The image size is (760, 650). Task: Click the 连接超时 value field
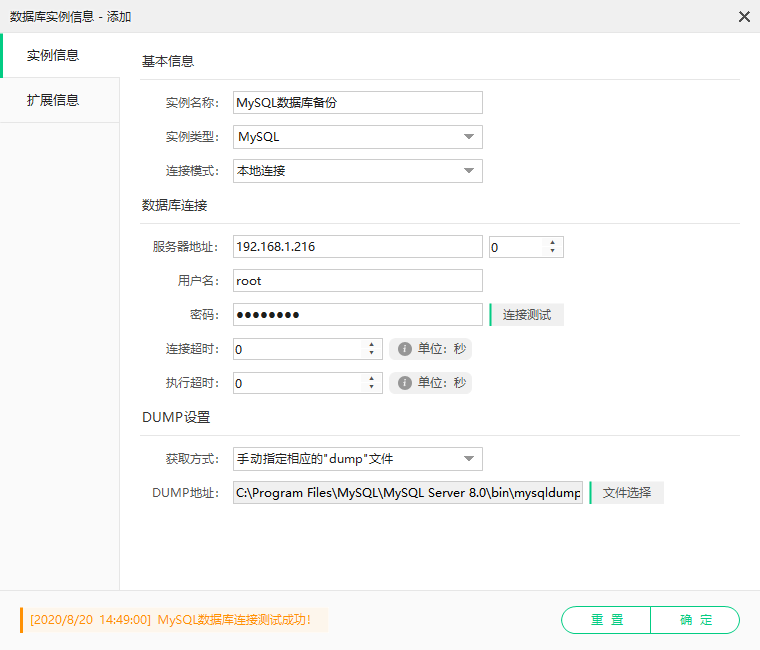(x=298, y=349)
